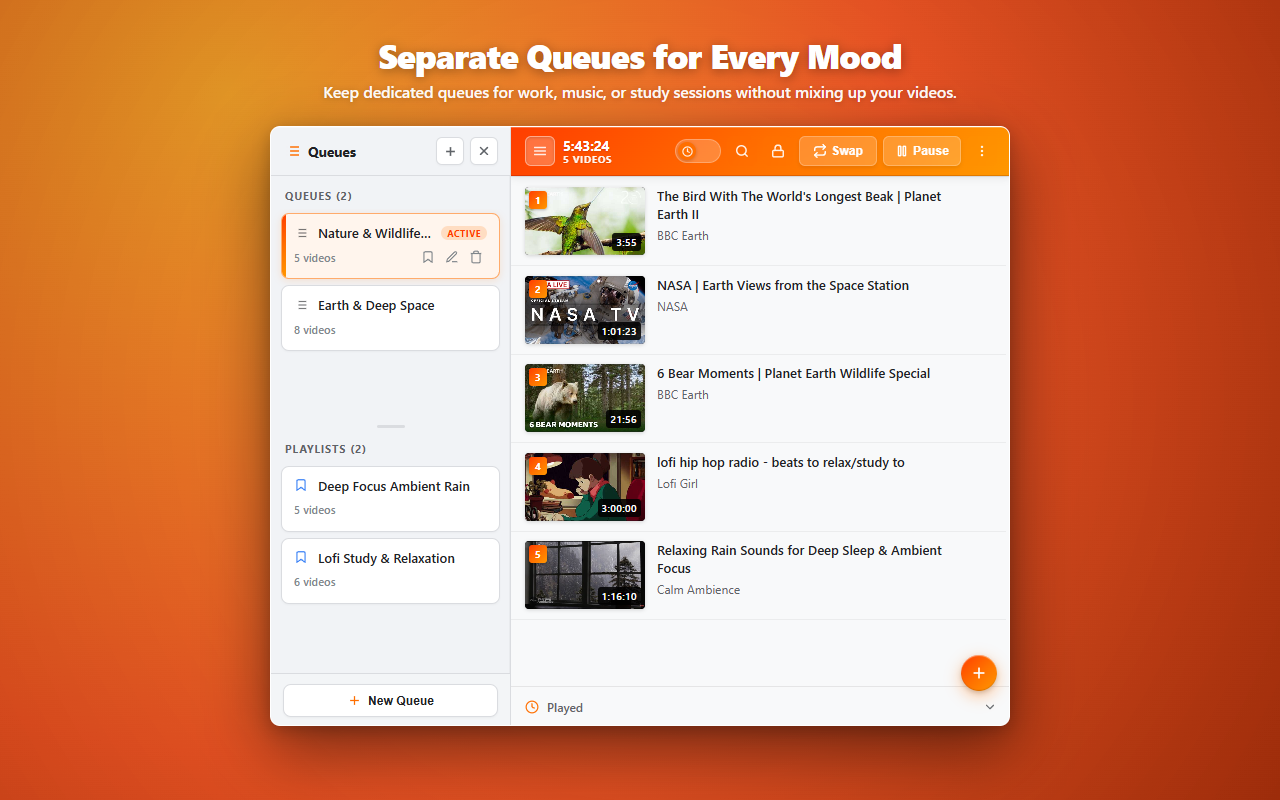The image size is (1280, 800).
Task: Open Deep Focus Ambient Rain playlist
Action: [390, 499]
